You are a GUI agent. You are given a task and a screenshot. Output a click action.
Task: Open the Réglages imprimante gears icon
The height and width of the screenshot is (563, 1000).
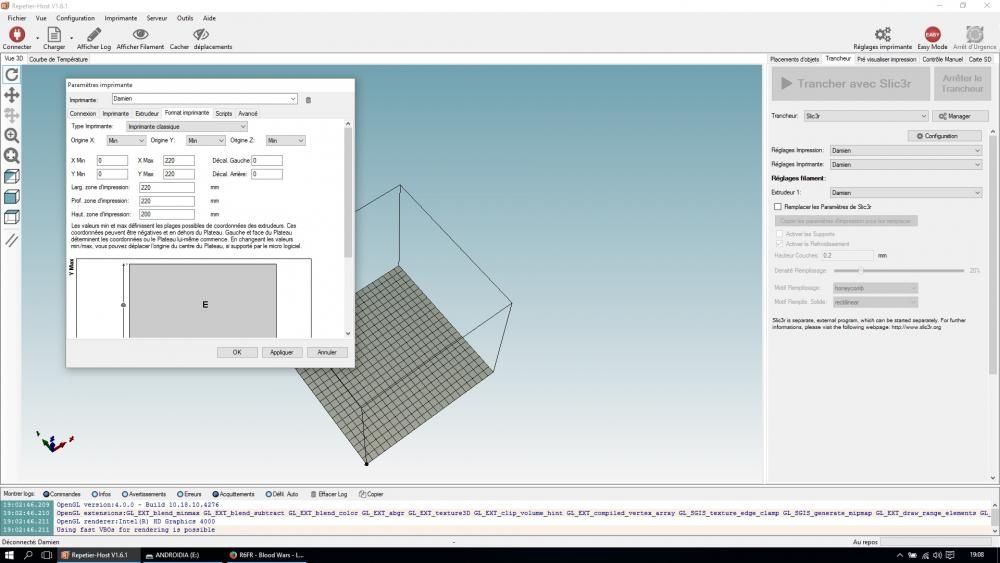click(883, 34)
